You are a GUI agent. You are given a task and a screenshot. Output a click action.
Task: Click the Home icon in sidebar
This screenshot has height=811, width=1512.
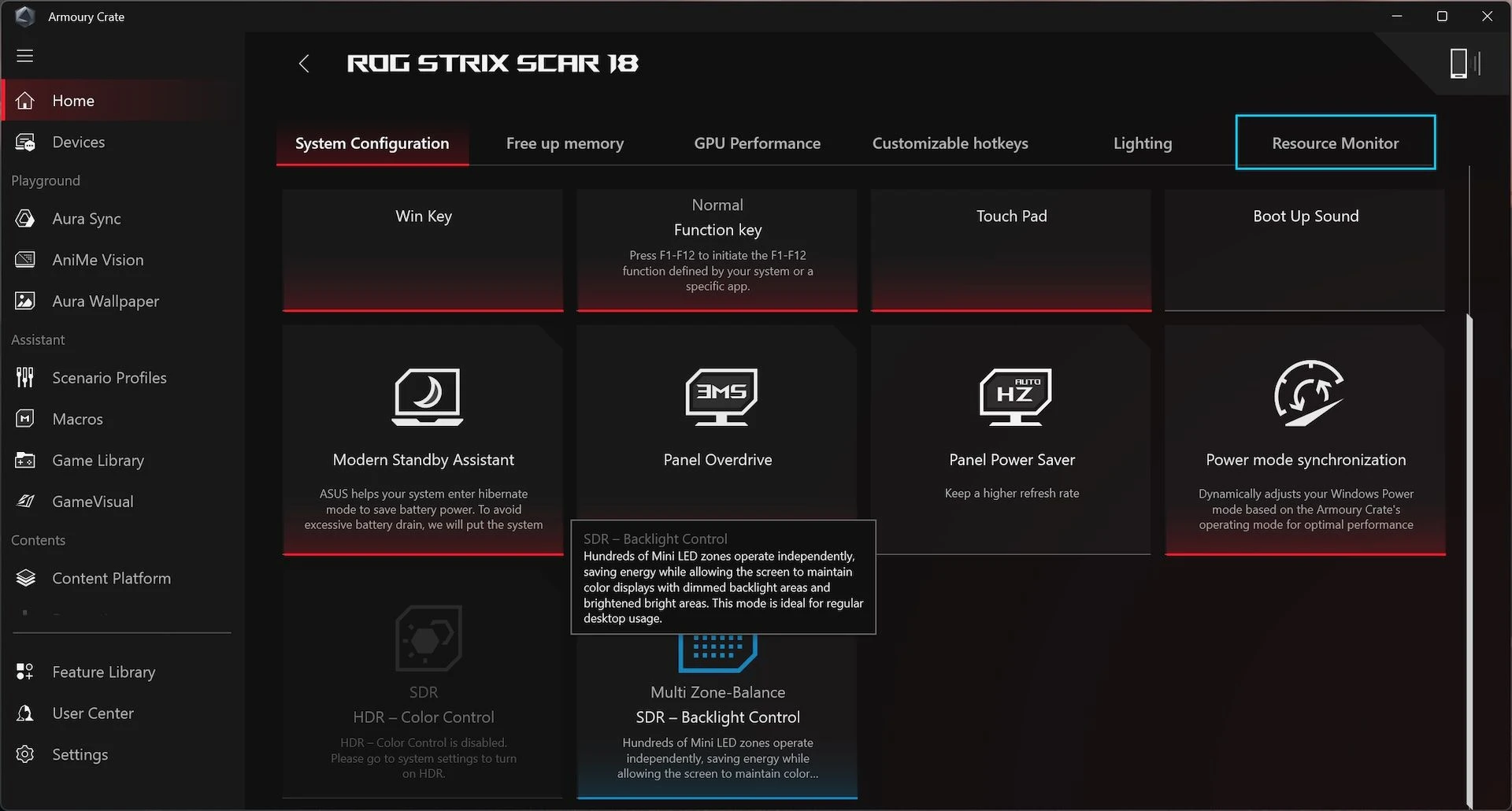coord(25,101)
